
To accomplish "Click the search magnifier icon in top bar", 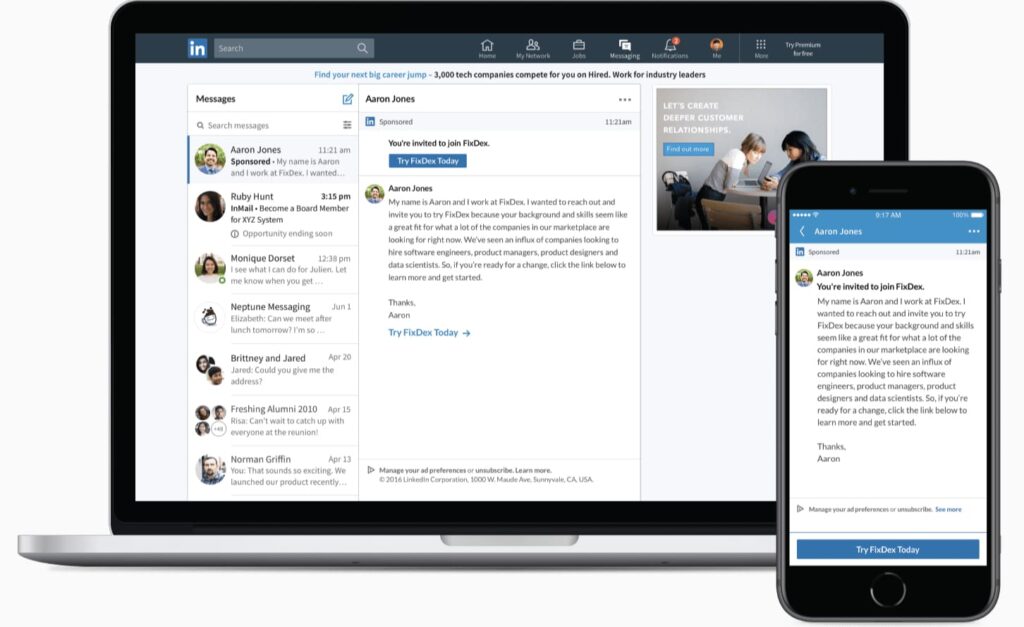I will pos(362,48).
